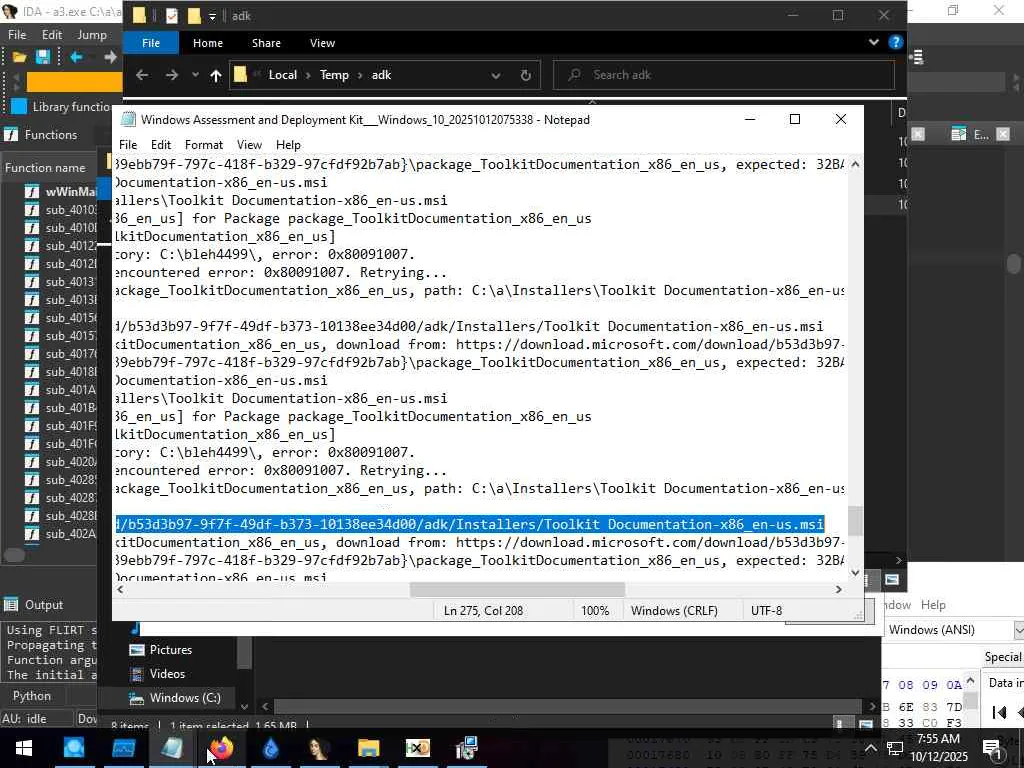Viewport: 1024px width, 768px height.
Task: Click Search adk input field
Action: pos(724,75)
